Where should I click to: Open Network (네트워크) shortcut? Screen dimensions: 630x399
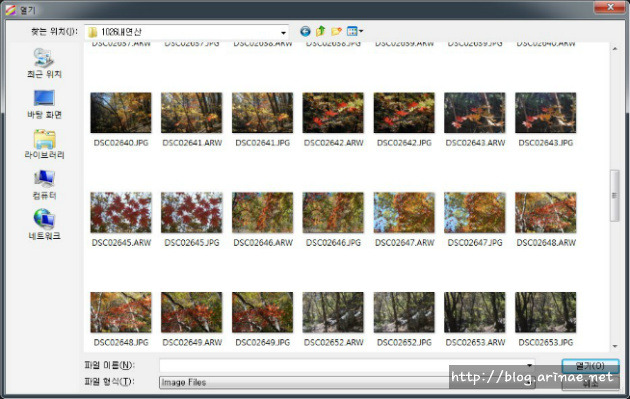pyautogui.click(x=44, y=225)
